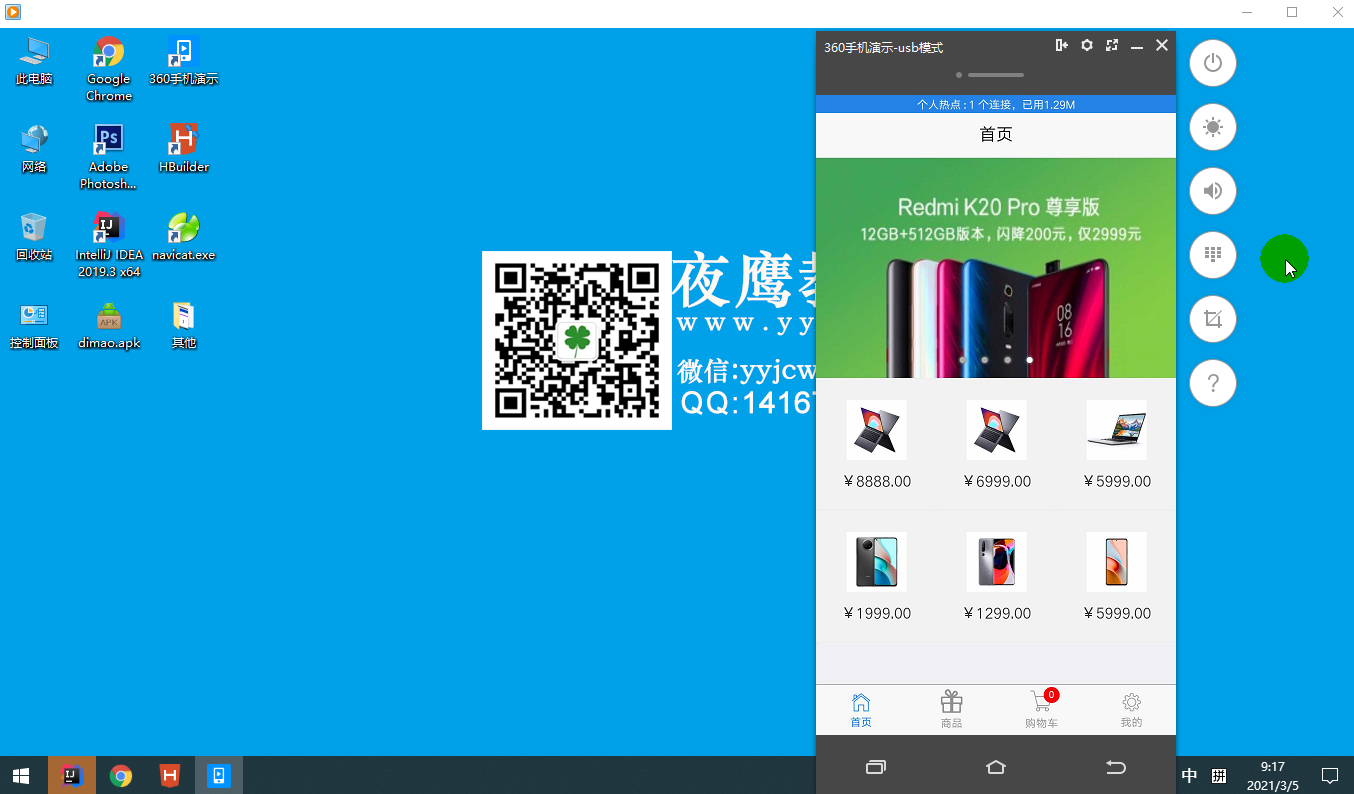Open HBuilder from the taskbar
Viewport: 1354px width, 794px height.
(170, 775)
